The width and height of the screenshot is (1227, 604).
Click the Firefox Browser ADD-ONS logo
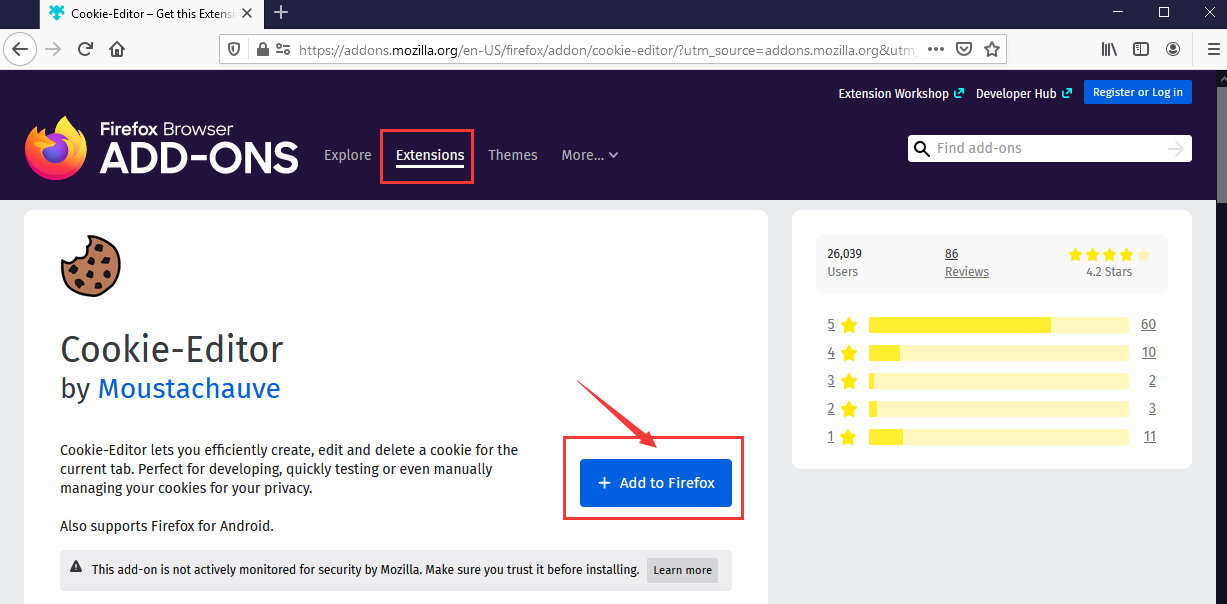click(x=162, y=148)
